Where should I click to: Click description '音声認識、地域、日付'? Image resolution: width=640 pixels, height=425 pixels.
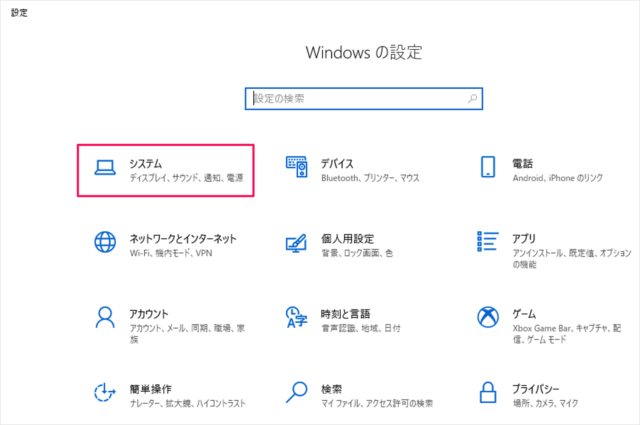coord(361,328)
